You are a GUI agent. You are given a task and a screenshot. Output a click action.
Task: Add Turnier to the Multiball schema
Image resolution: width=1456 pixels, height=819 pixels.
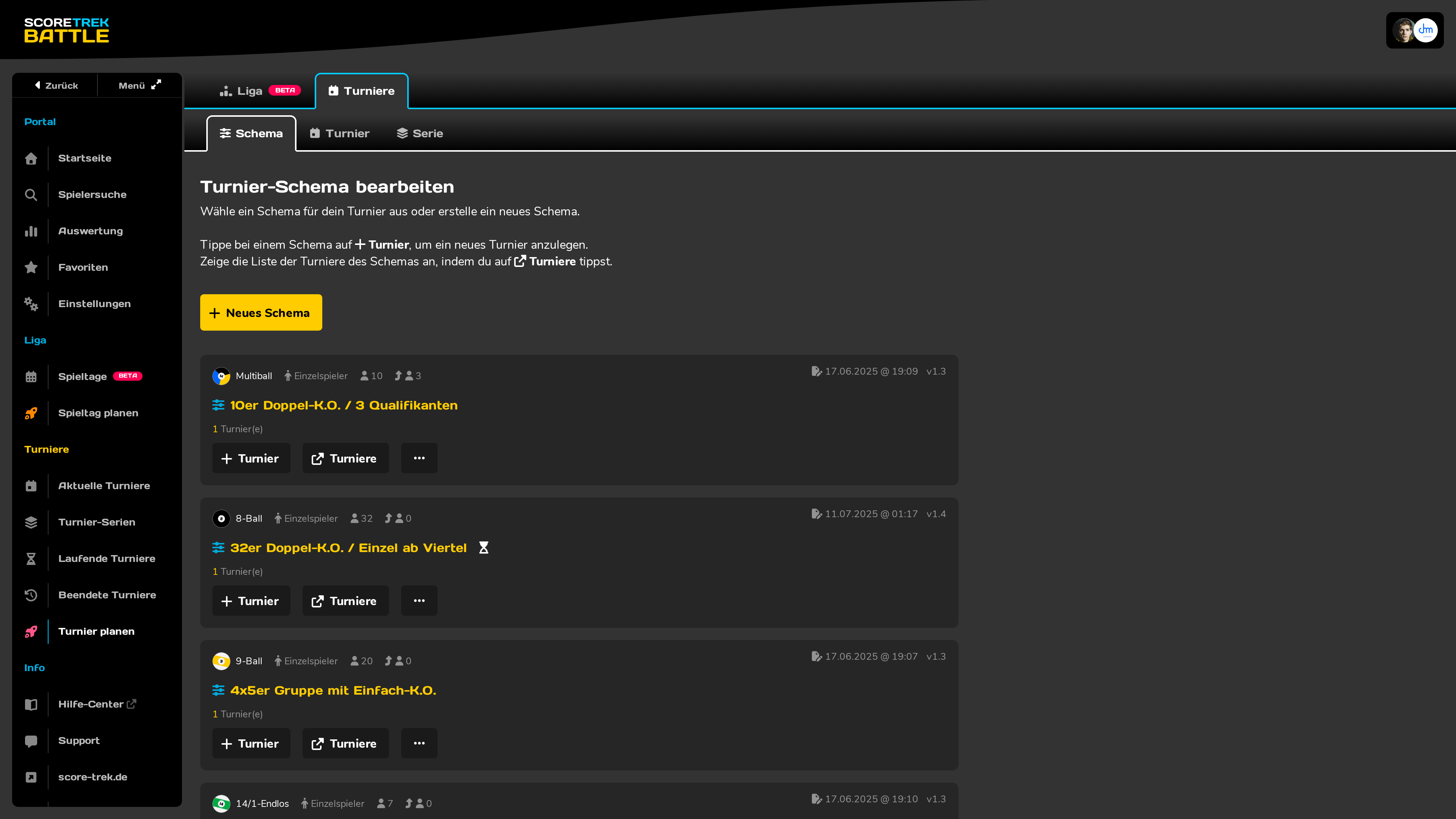(251, 458)
